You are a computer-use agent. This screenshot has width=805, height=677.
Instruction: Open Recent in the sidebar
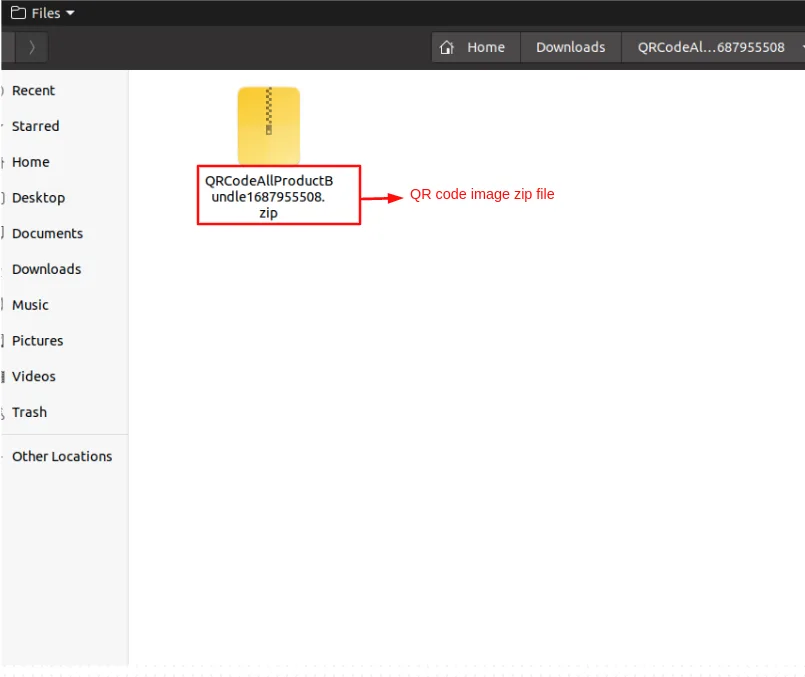click(x=33, y=90)
